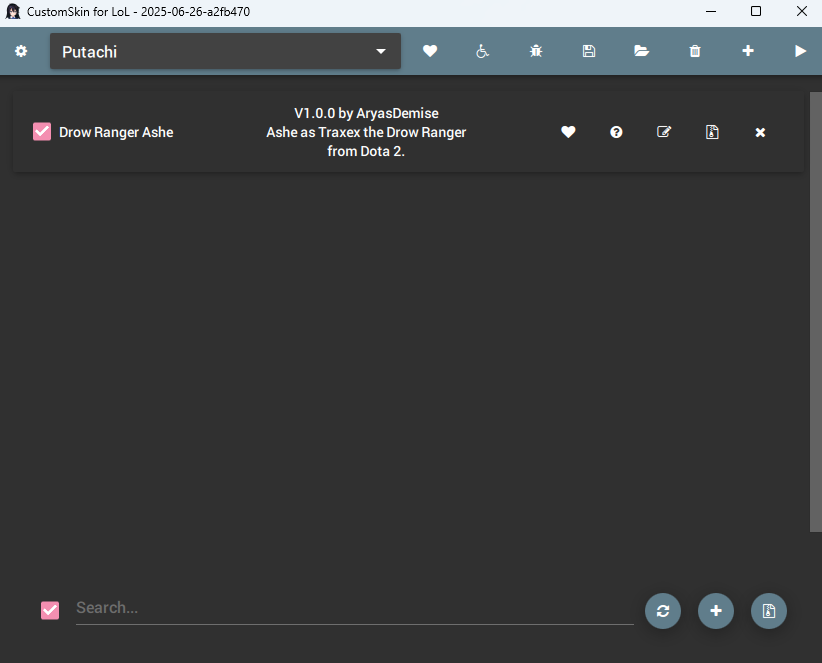
Task: Close the CustomSkin for LoL window
Action: [x=802, y=12]
